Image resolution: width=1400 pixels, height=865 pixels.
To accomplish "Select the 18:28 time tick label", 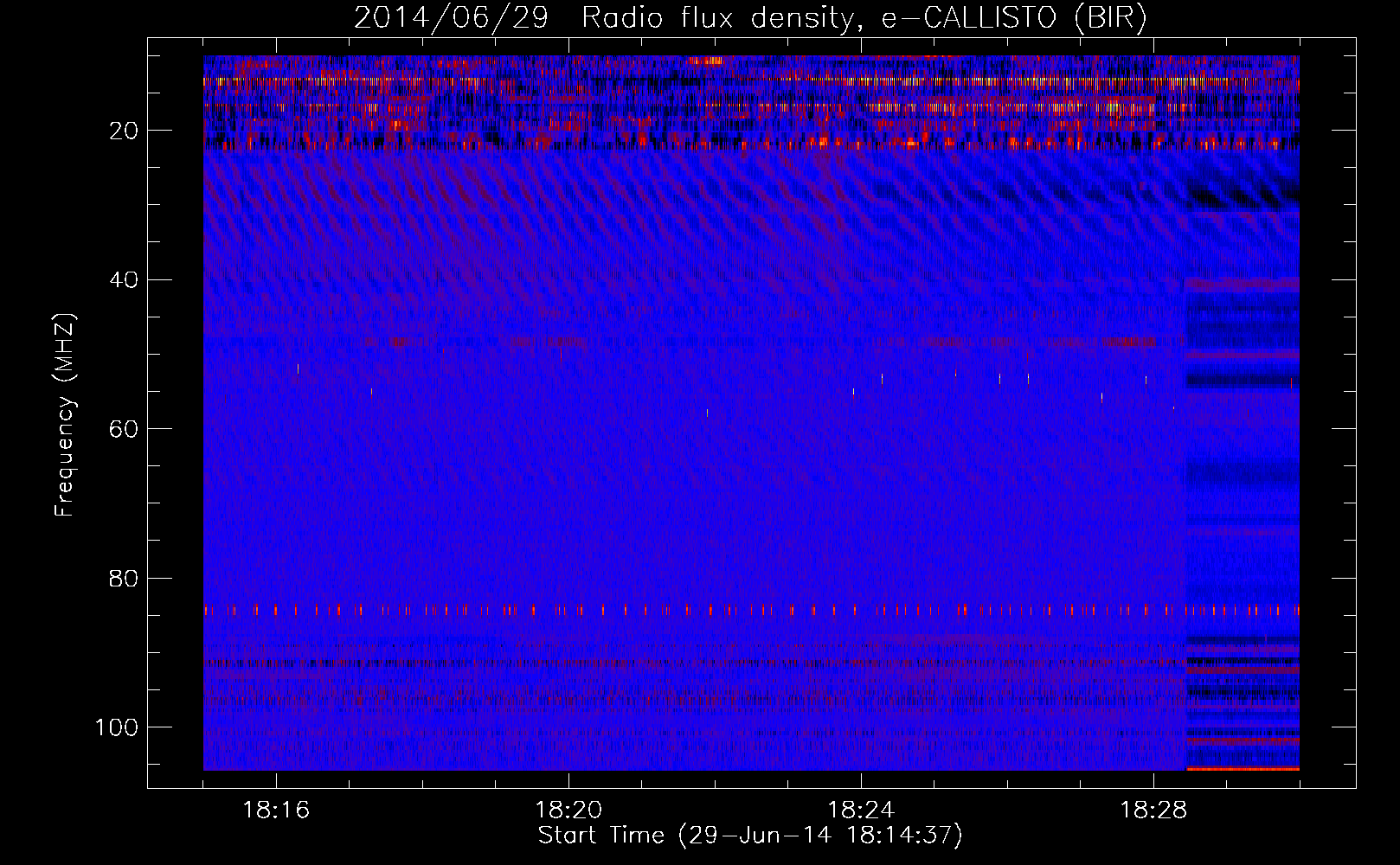I will pyautogui.click(x=1153, y=811).
